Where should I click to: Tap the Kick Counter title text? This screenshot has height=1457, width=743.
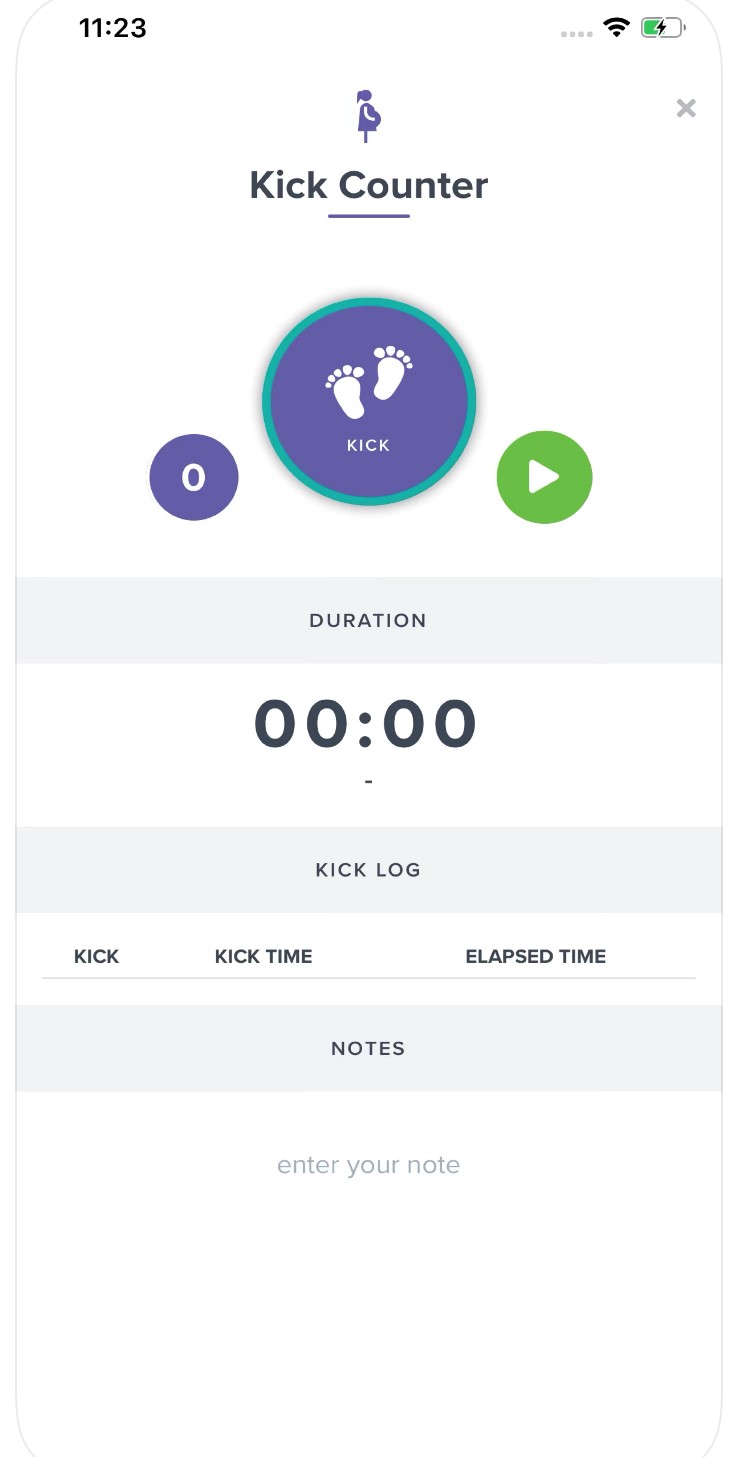368,185
